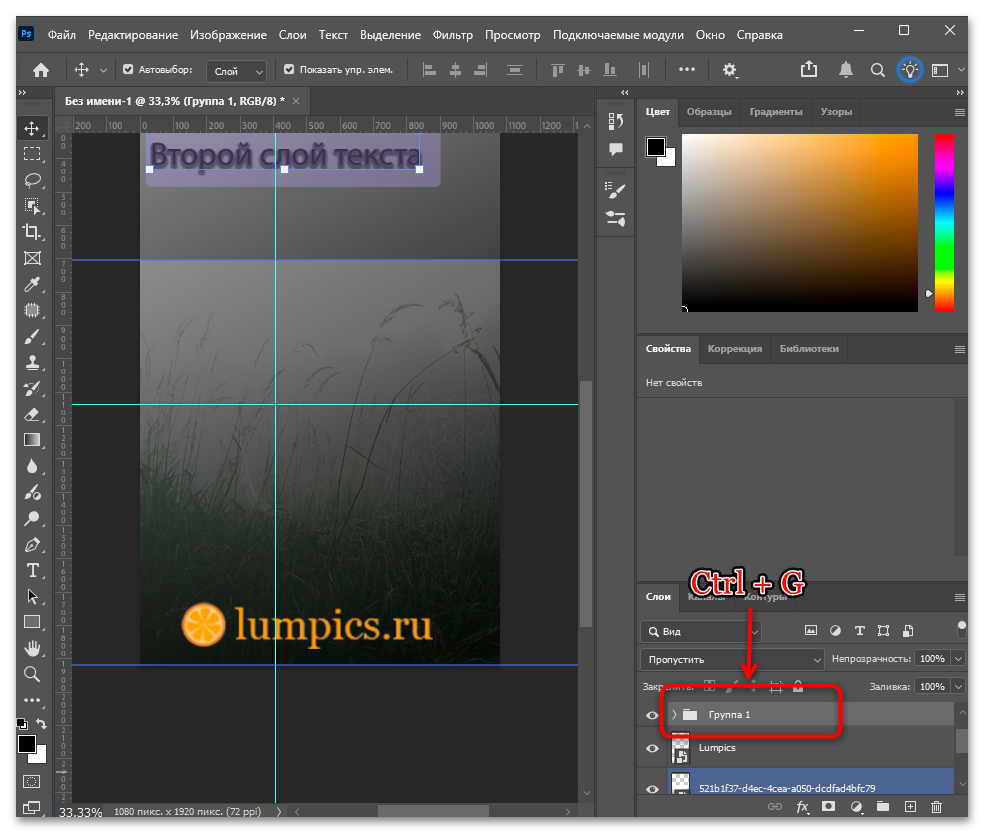Image resolution: width=984 pixels, height=833 pixels.
Task: Select the Clone Stamp tool
Action: [32, 362]
